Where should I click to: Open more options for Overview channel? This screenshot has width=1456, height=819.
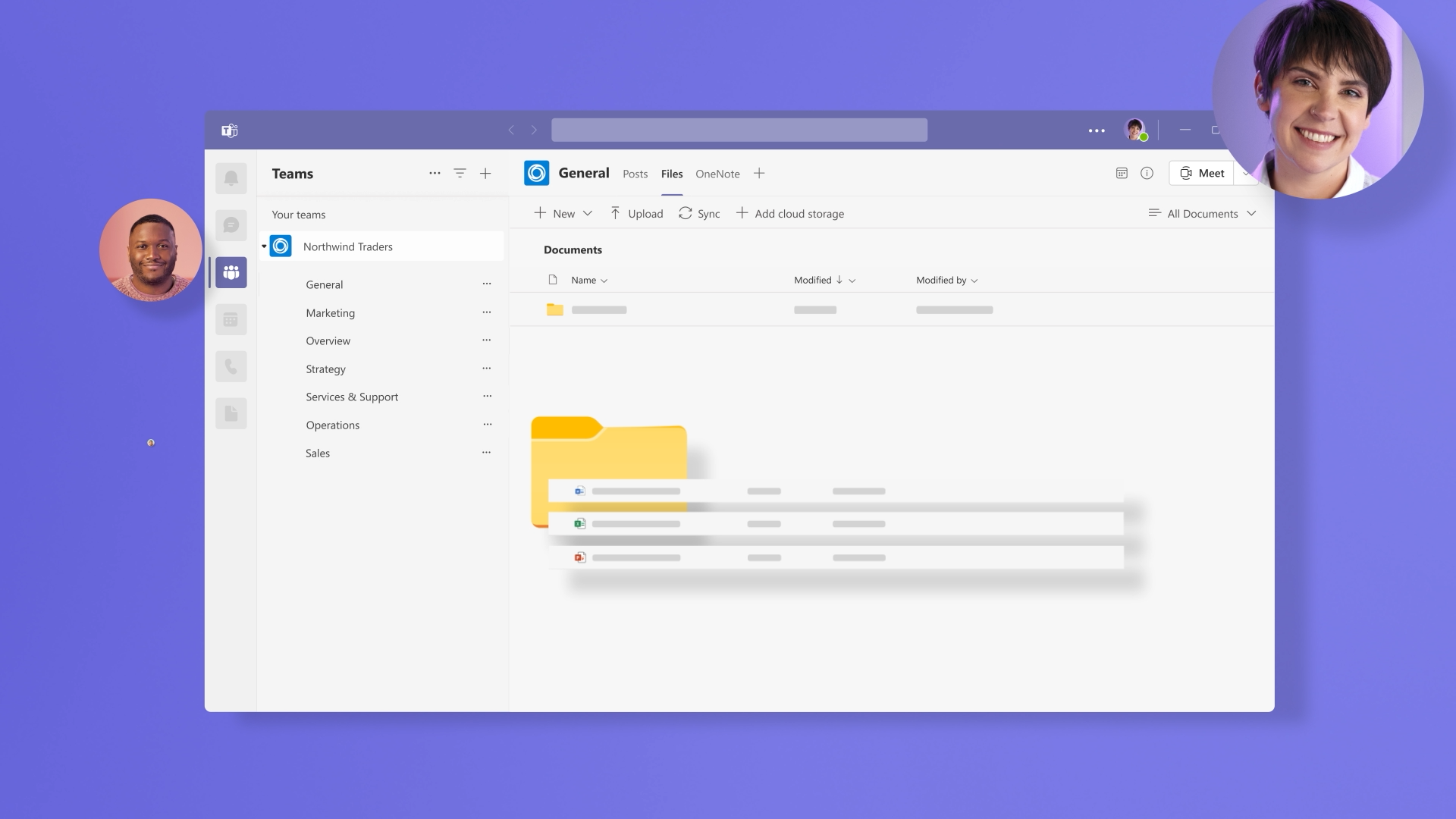487,340
